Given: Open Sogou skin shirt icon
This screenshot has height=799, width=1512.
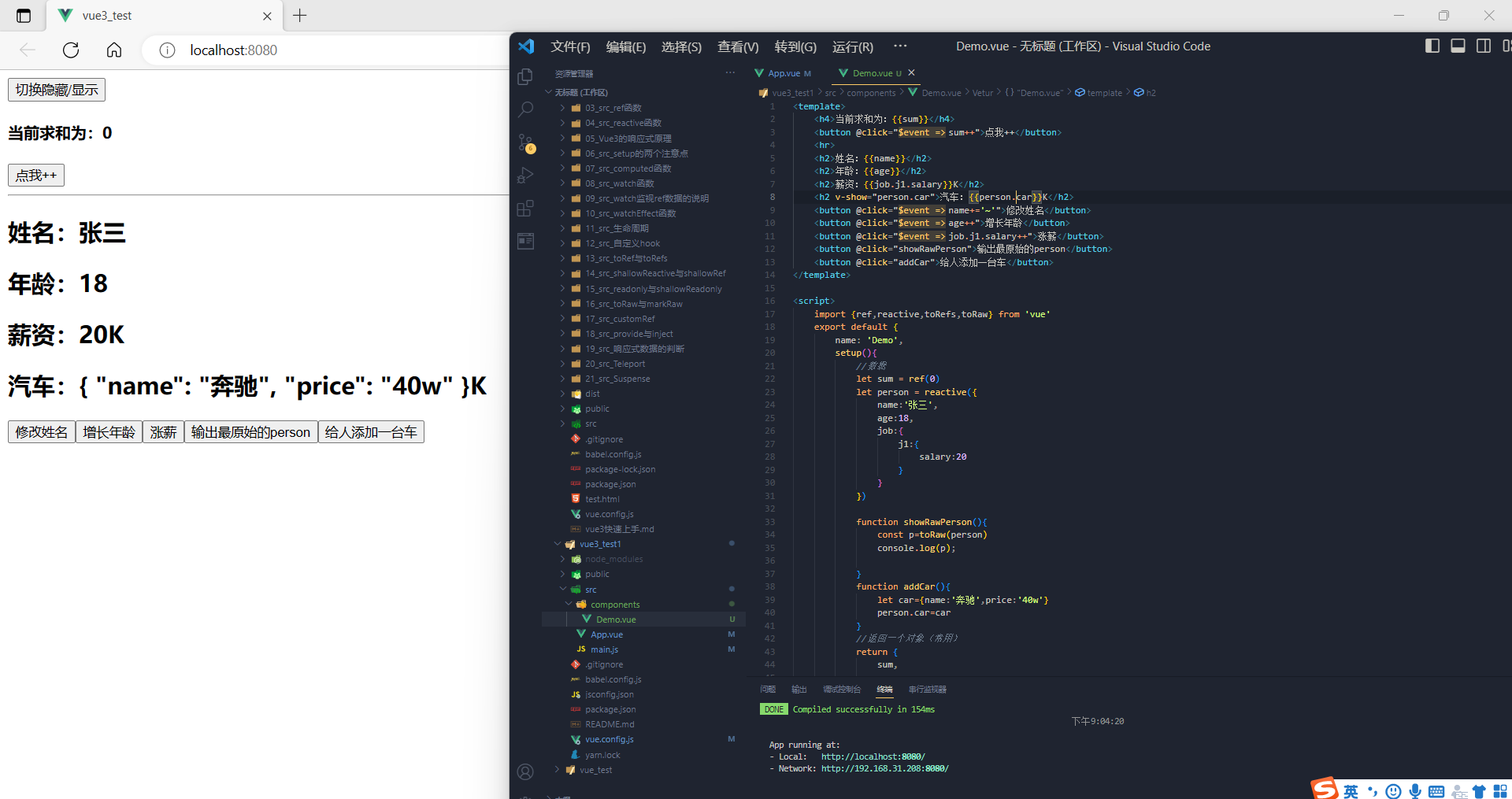Looking at the screenshot, I should (x=1479, y=791).
